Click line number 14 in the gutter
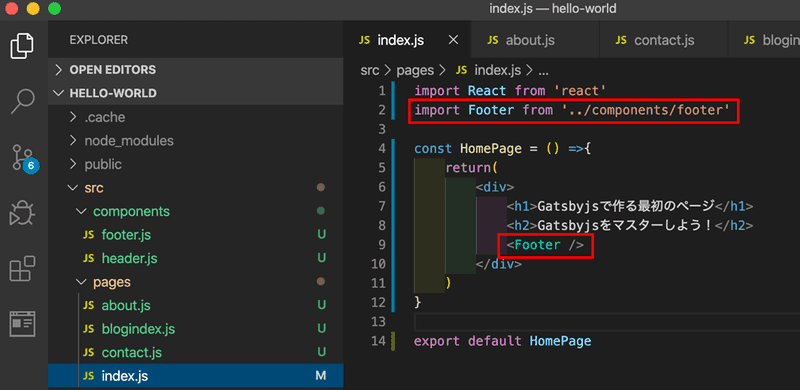This screenshot has height=390, width=800. pos(379,341)
